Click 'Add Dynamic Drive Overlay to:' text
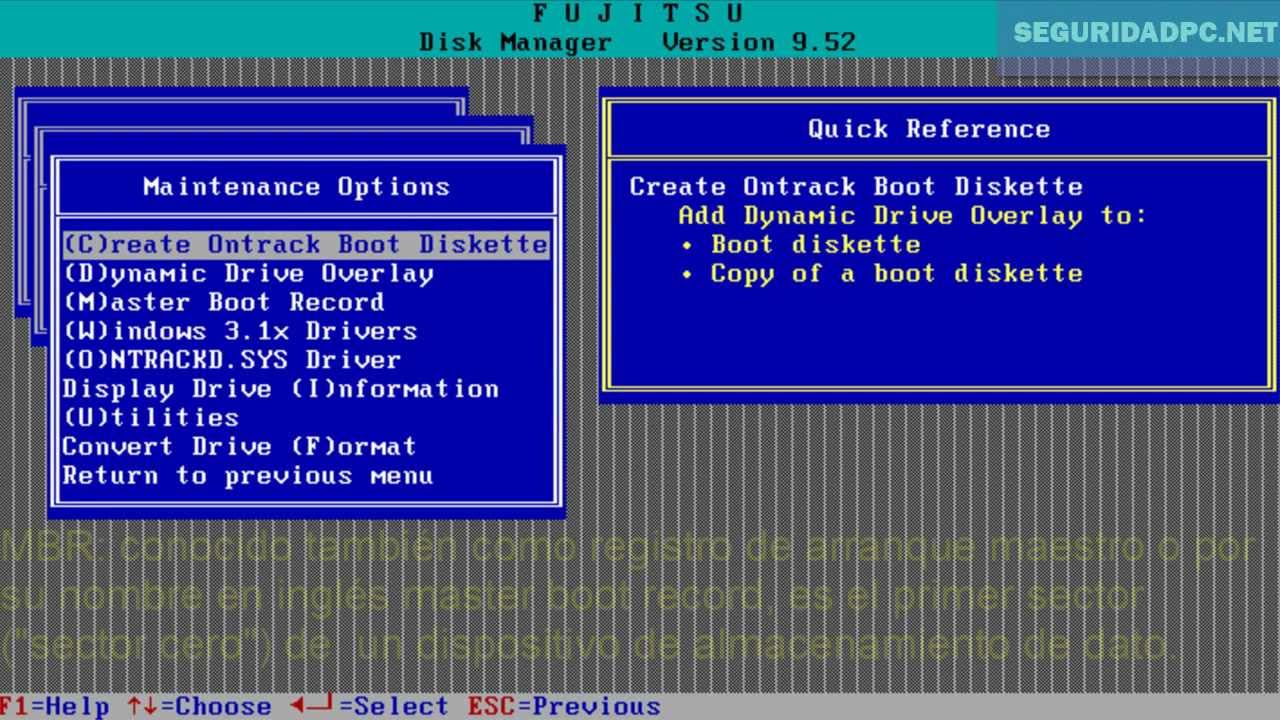The width and height of the screenshot is (1280, 720). point(912,216)
